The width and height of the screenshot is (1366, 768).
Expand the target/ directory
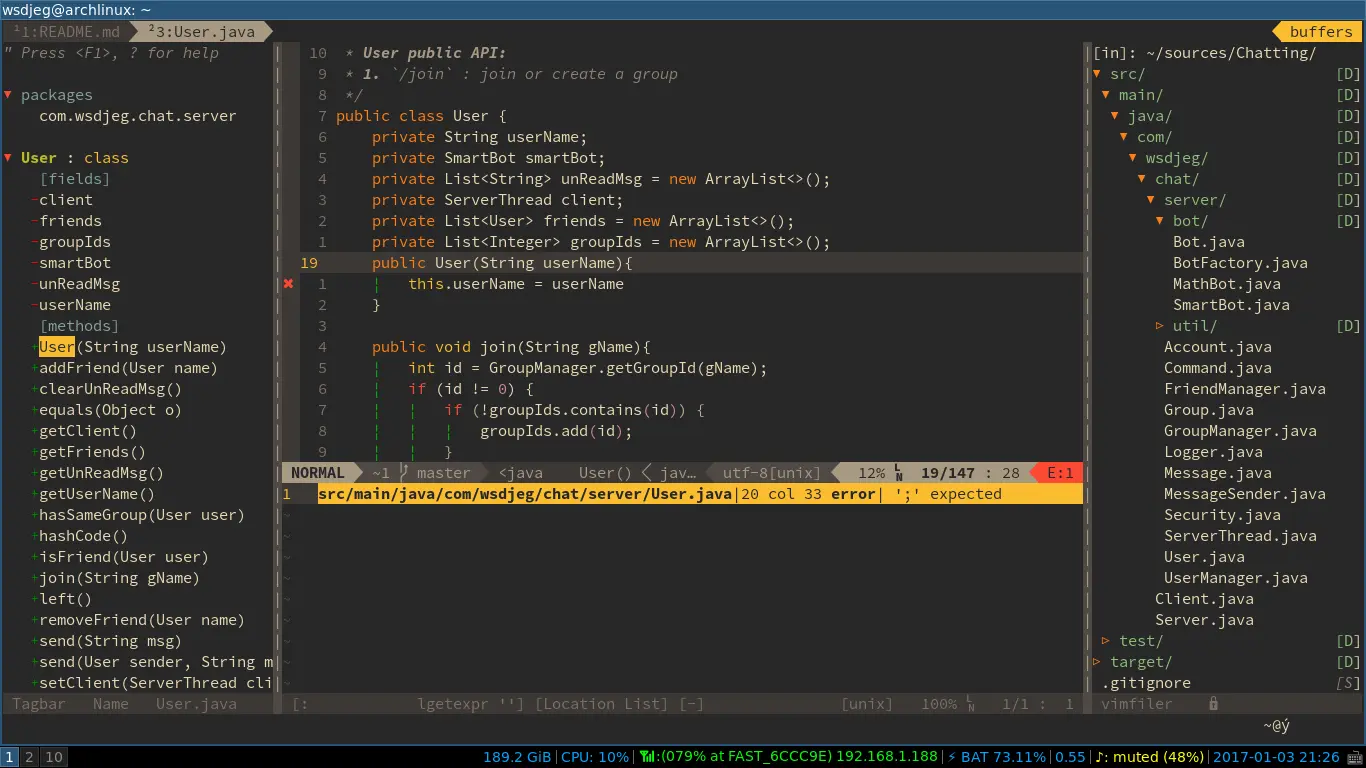1098,662
